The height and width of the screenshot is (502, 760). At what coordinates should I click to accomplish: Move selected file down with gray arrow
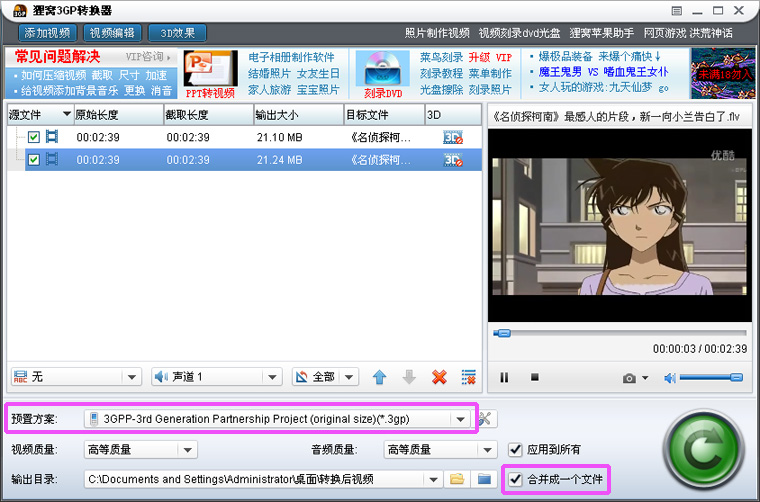tap(410, 377)
